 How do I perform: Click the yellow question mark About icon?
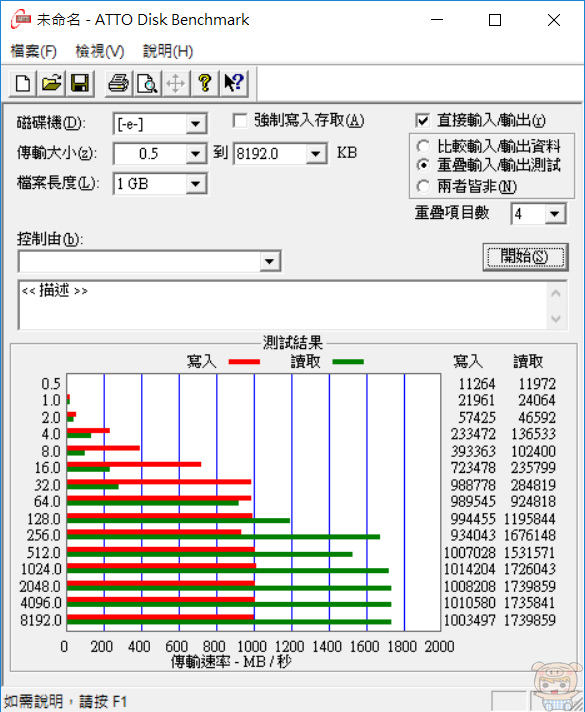pyautogui.click(x=205, y=84)
